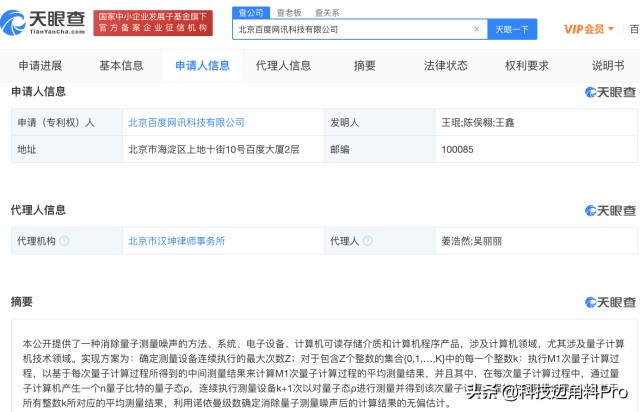The image size is (640, 412).
Task: Open the 申请人信息 section tab
Action: 202,65
